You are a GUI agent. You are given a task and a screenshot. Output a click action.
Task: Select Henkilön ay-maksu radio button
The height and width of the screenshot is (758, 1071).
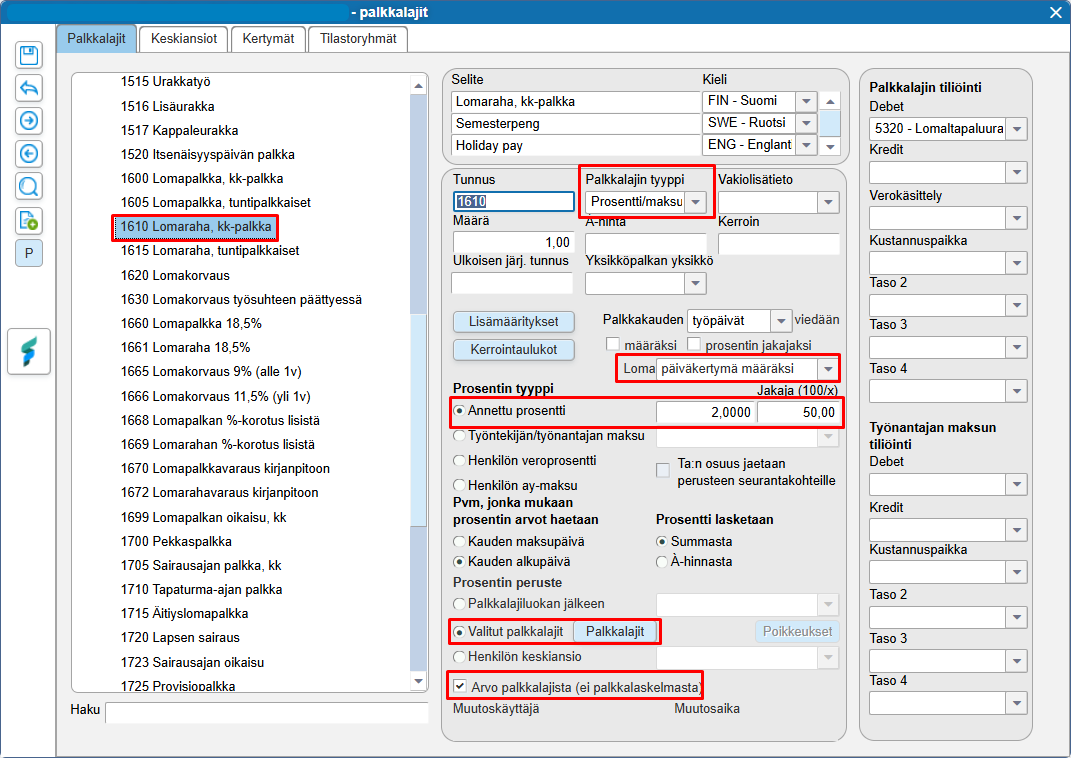[460, 486]
